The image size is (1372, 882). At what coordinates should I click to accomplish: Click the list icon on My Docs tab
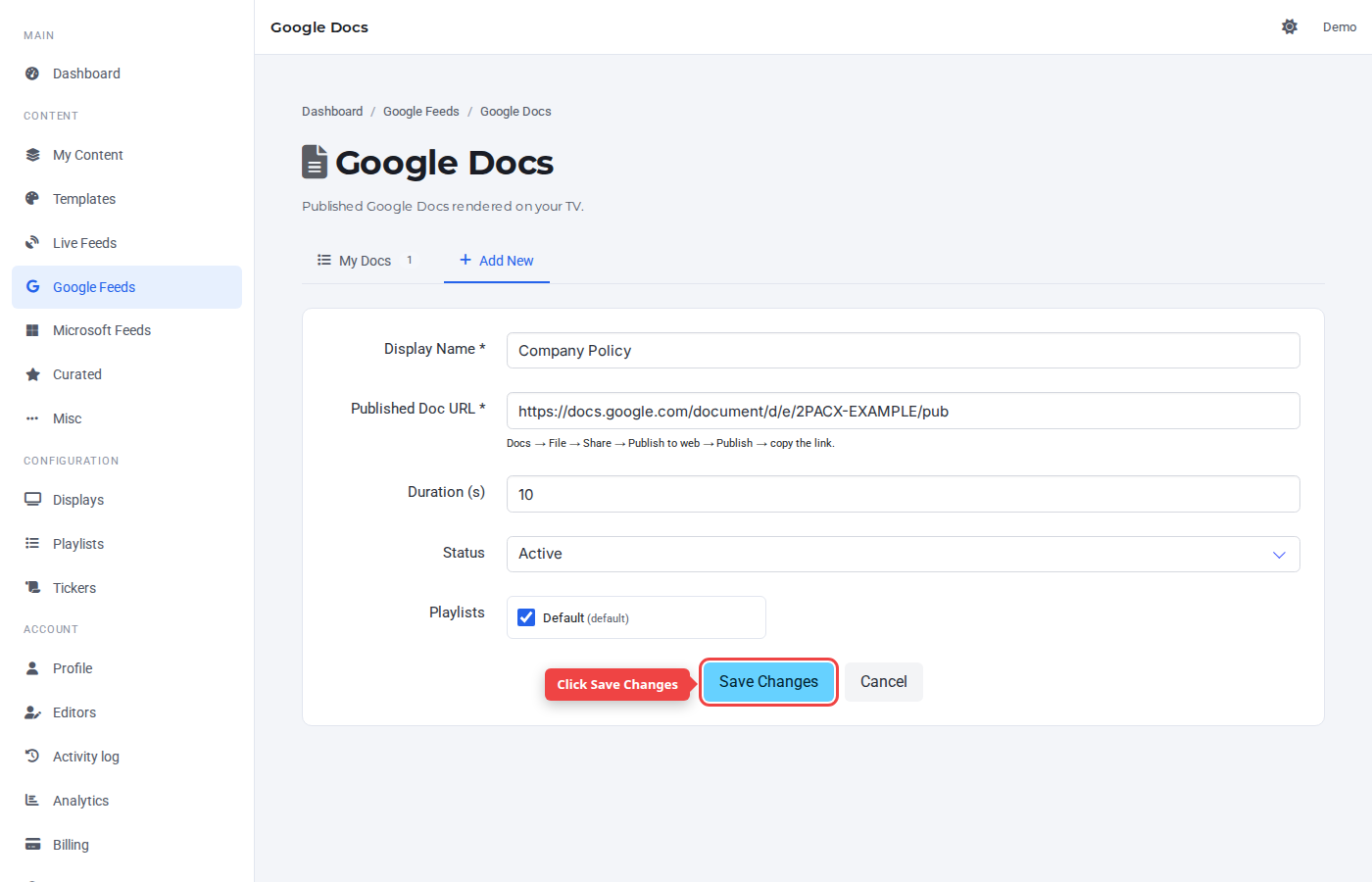tap(323, 260)
